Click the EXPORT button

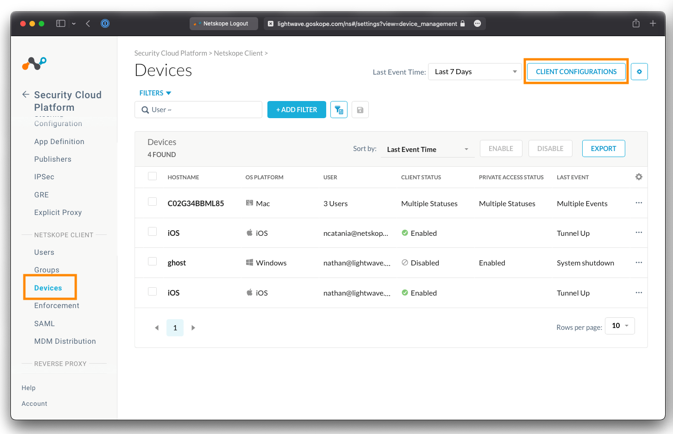click(x=603, y=149)
